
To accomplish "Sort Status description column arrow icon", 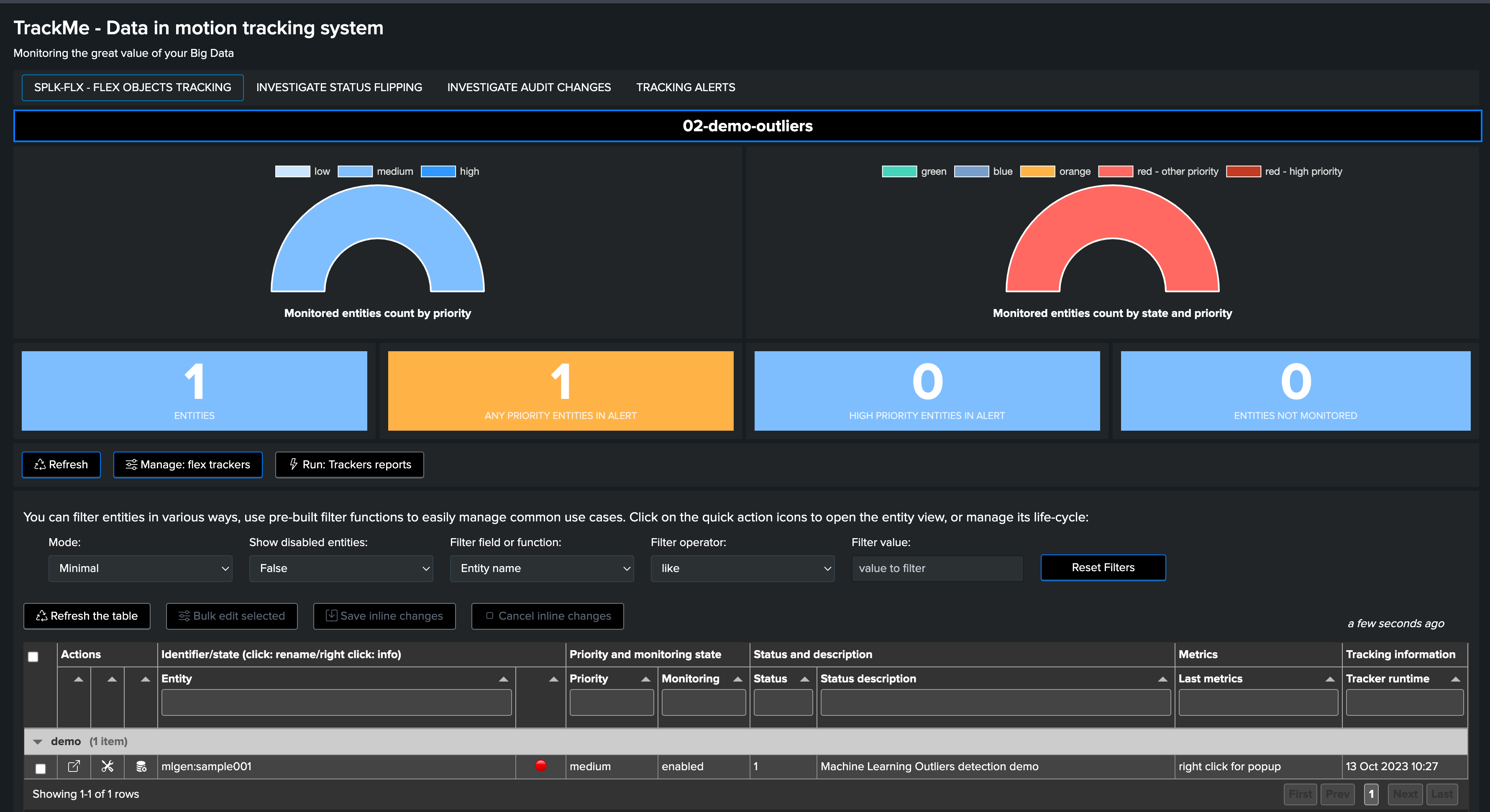I will tap(1162, 679).
